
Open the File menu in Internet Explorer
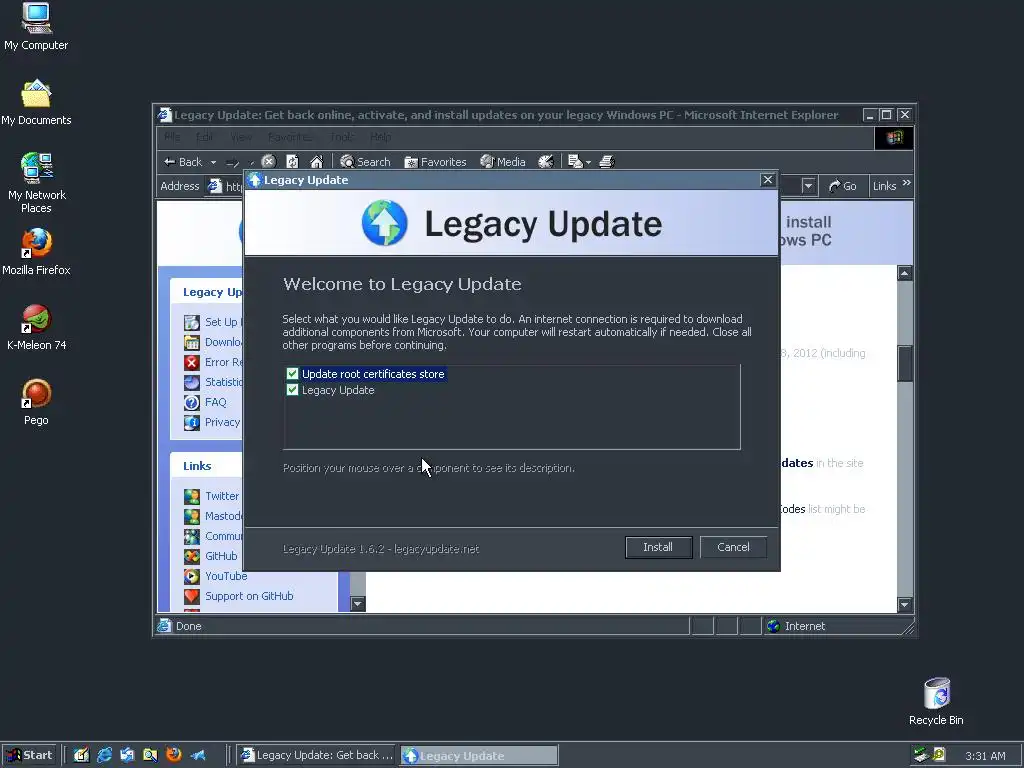(172, 137)
